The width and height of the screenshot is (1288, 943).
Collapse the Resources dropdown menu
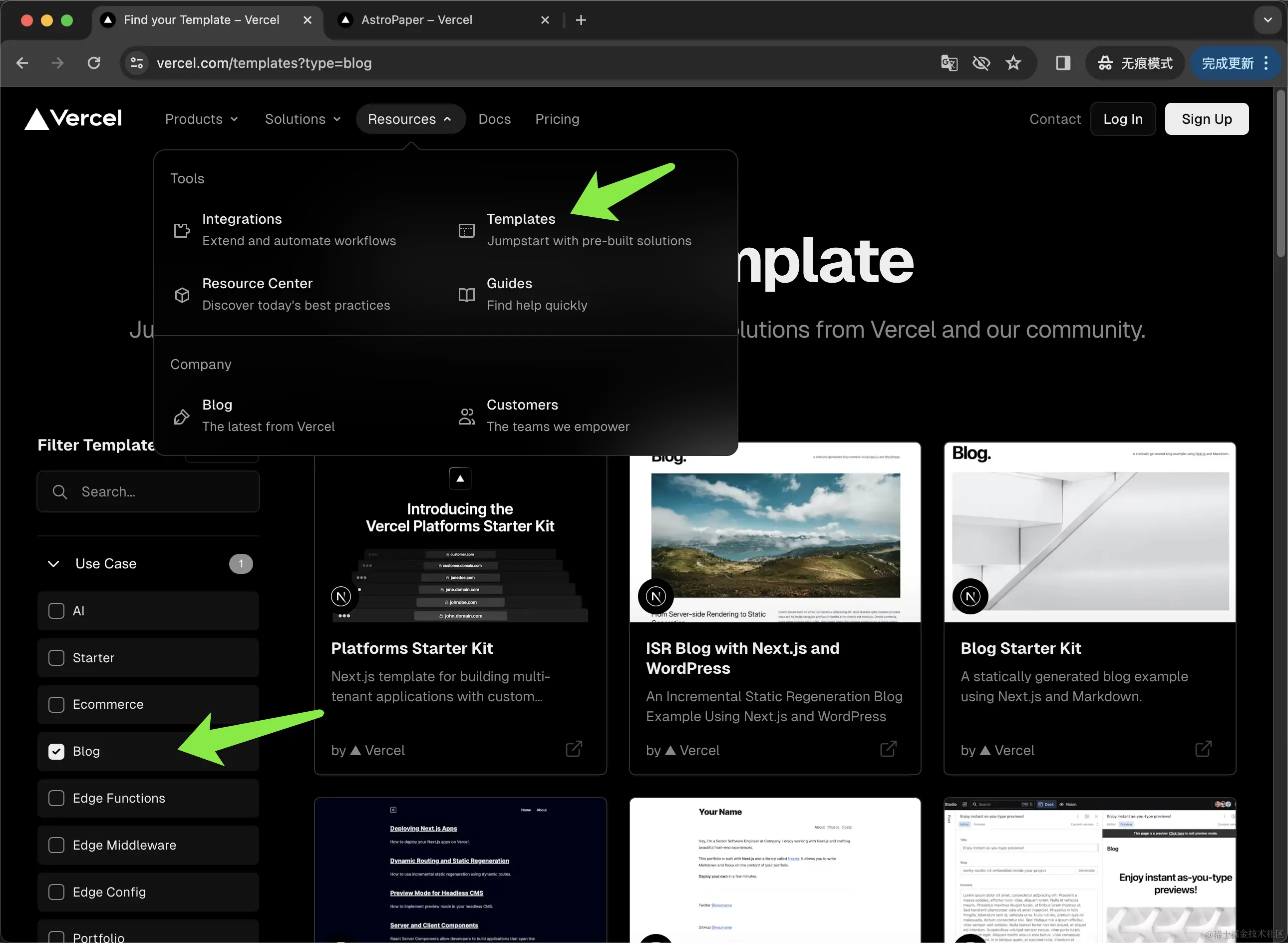(410, 119)
